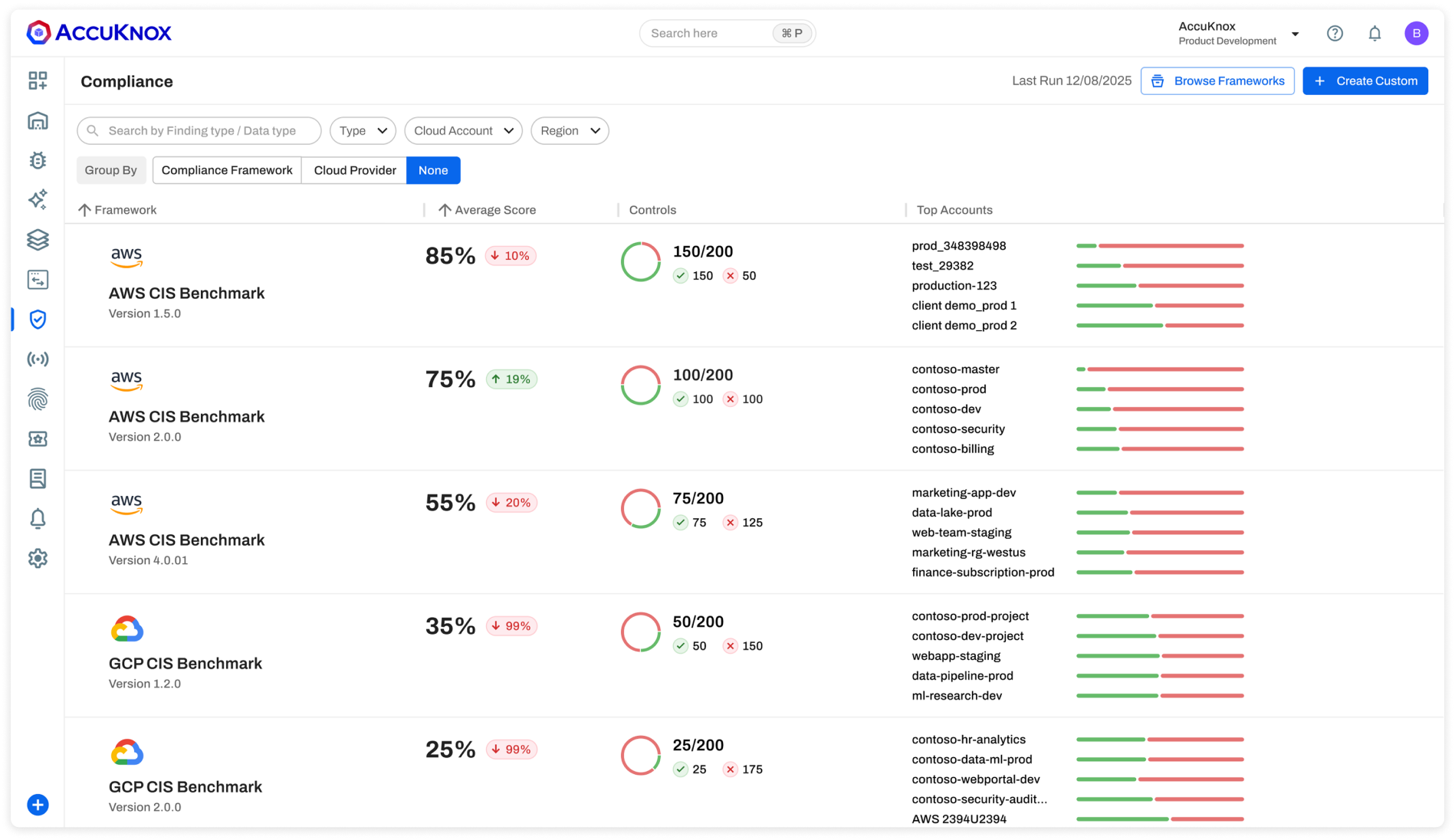The image size is (1455, 840).
Task: Click the layers icon in the sidebar
Action: coord(38,240)
